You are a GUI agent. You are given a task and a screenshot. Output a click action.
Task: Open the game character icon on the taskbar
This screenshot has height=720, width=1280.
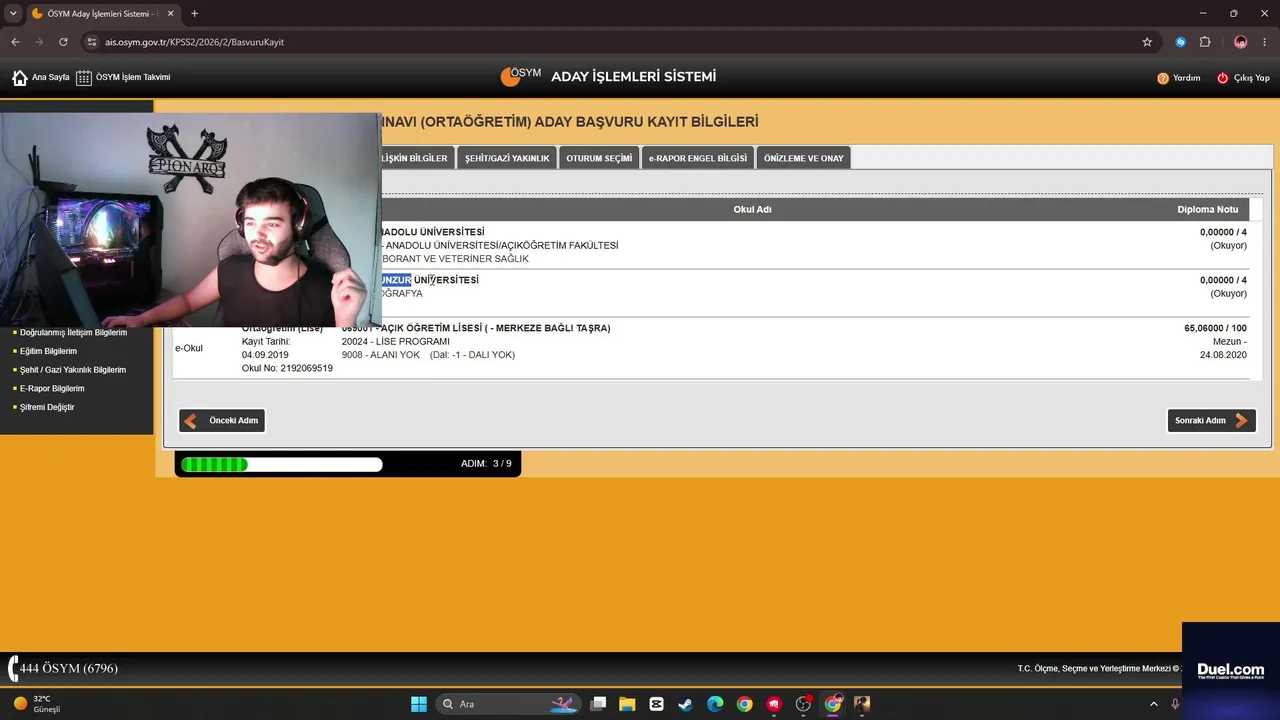[861, 704]
